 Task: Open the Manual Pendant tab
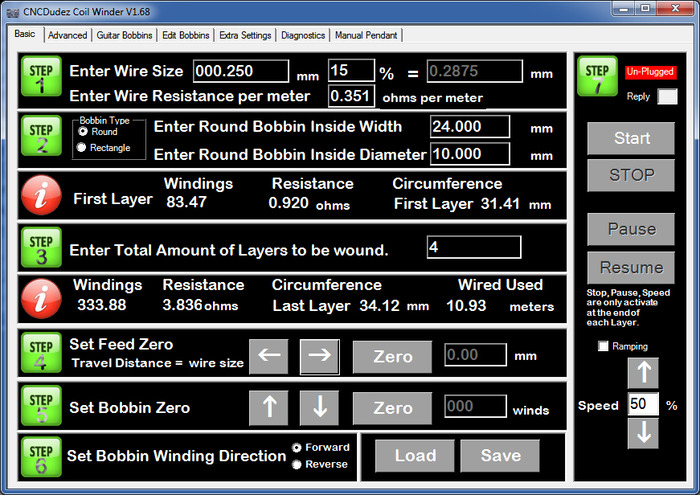366,35
